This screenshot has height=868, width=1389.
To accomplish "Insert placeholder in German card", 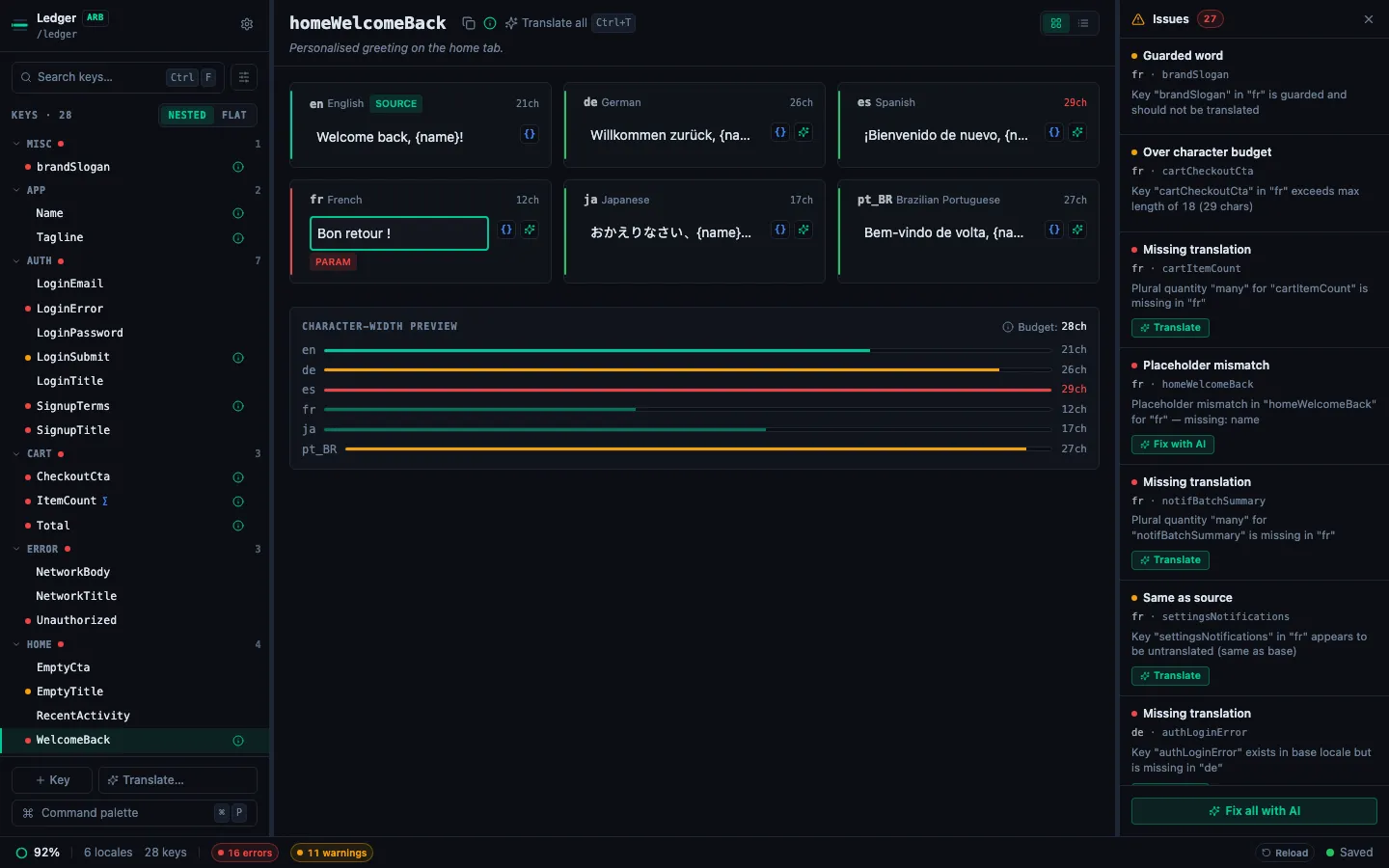I will pos(780,132).
